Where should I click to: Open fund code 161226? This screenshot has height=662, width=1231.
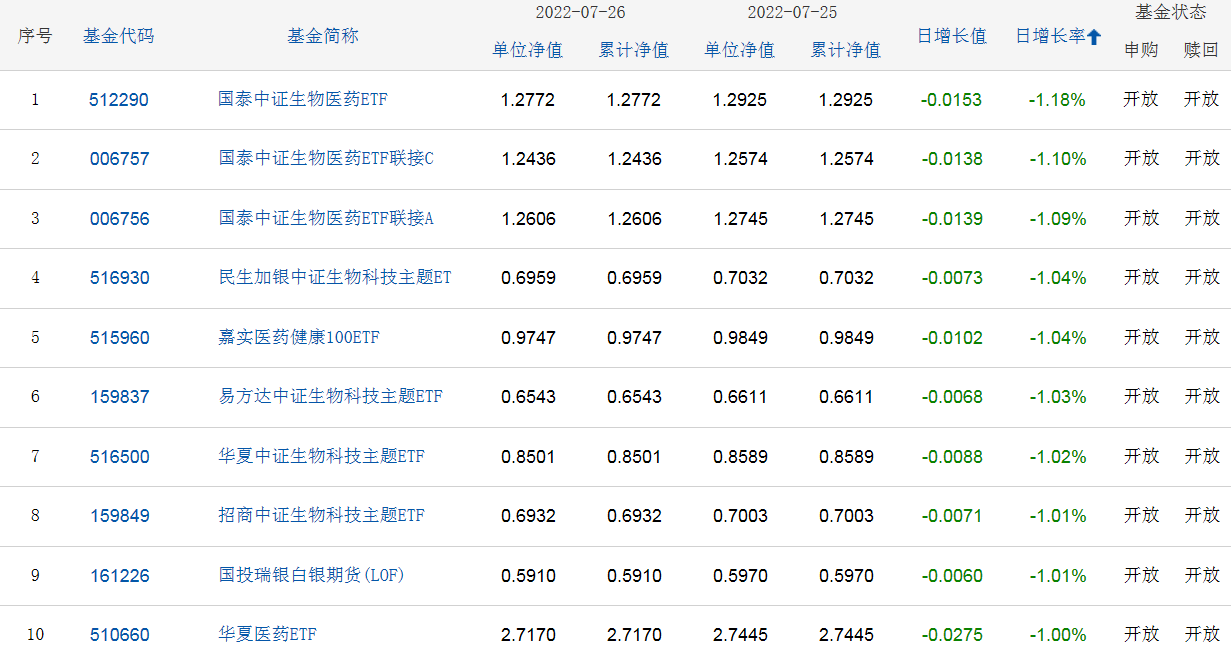pos(119,576)
